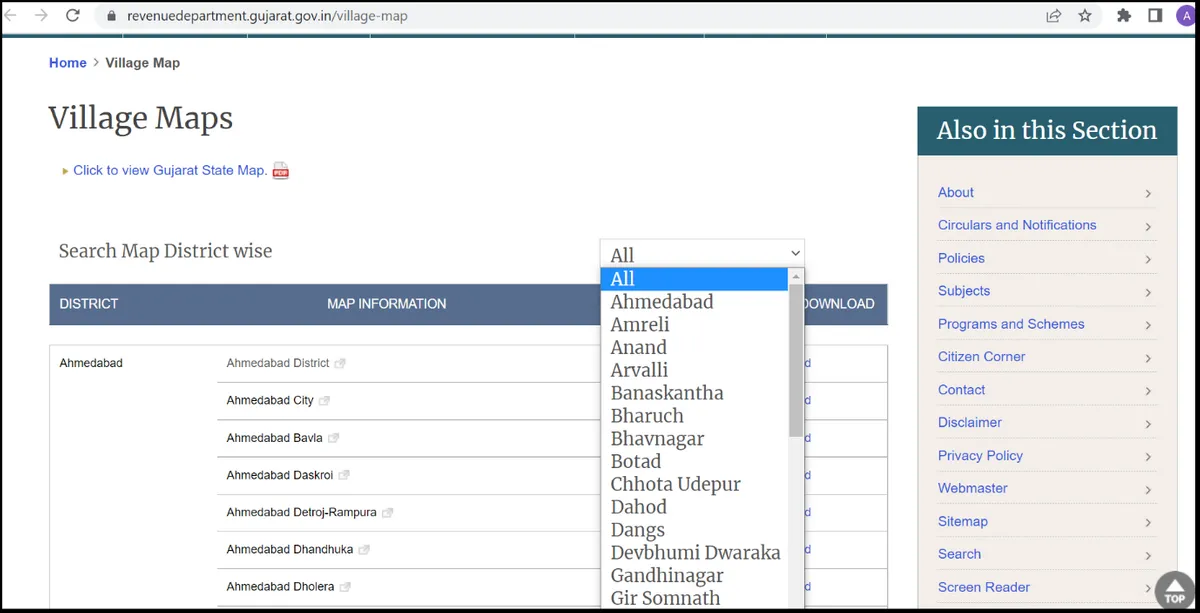Click the TOP scroll-up button at bottom right
1200x613 pixels.
pyautogui.click(x=1174, y=590)
